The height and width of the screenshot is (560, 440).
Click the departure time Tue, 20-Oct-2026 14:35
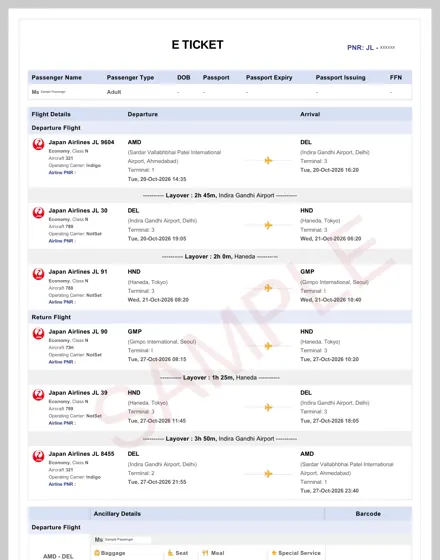click(157, 179)
